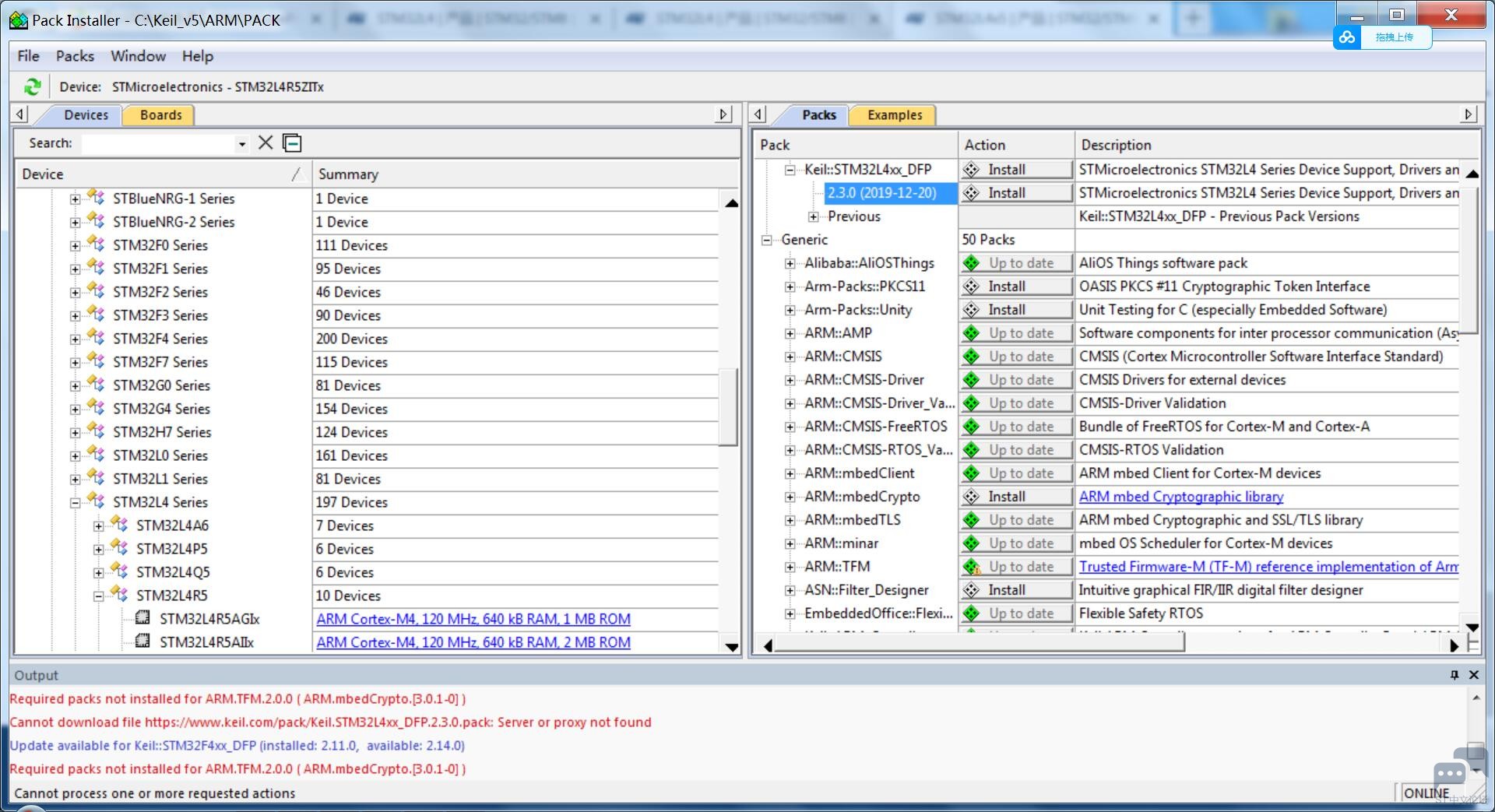Click the STM32L4R5AIIx chip icon

pos(142,642)
